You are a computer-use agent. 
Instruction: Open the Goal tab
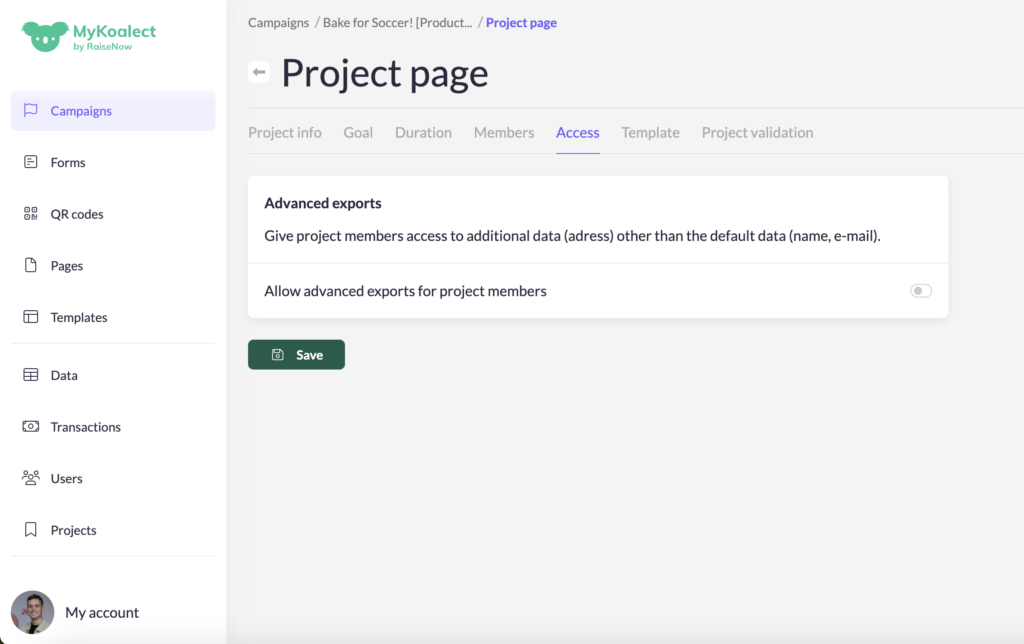(x=358, y=132)
